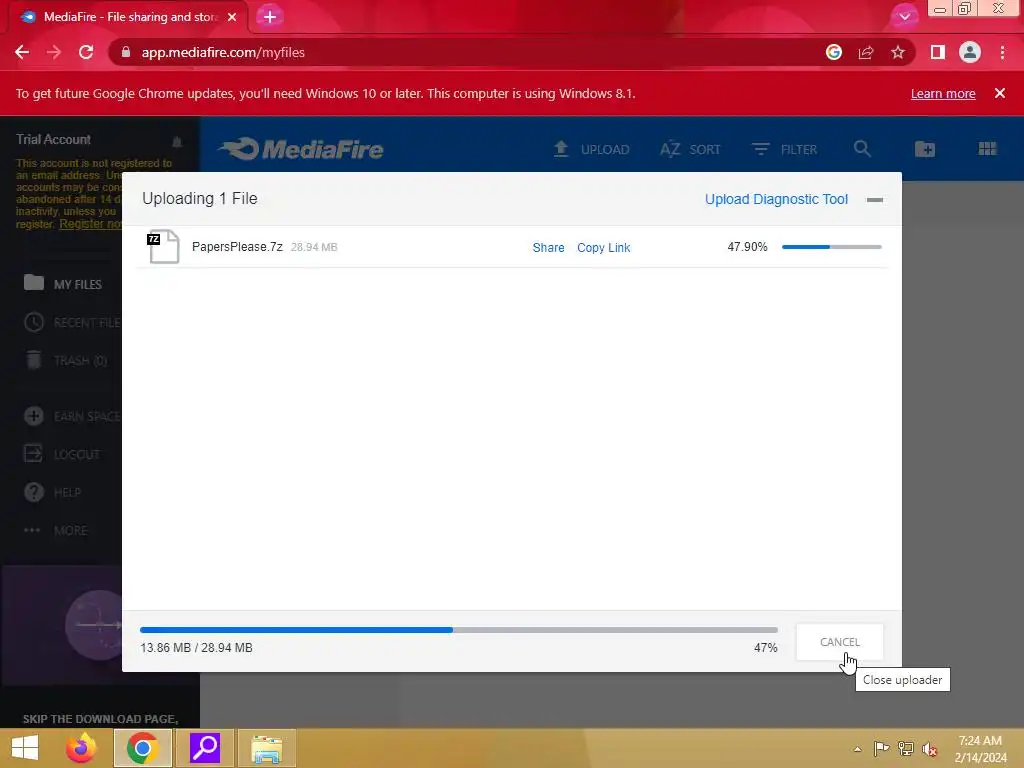Image resolution: width=1024 pixels, height=768 pixels.
Task: Open the SORT option
Action: point(690,149)
